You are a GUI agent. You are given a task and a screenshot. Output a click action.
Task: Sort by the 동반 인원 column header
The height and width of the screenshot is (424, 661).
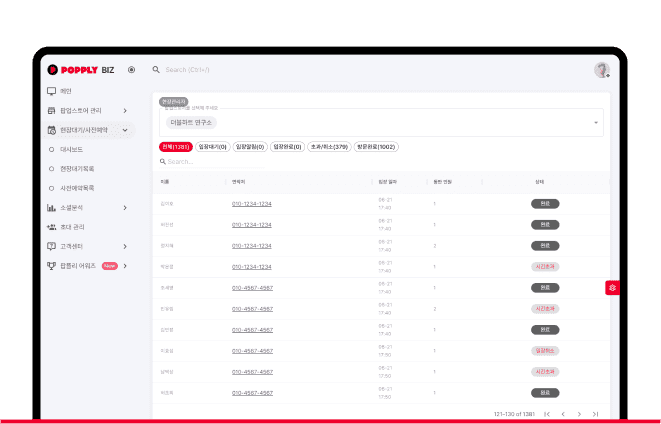pyautogui.click(x=443, y=182)
